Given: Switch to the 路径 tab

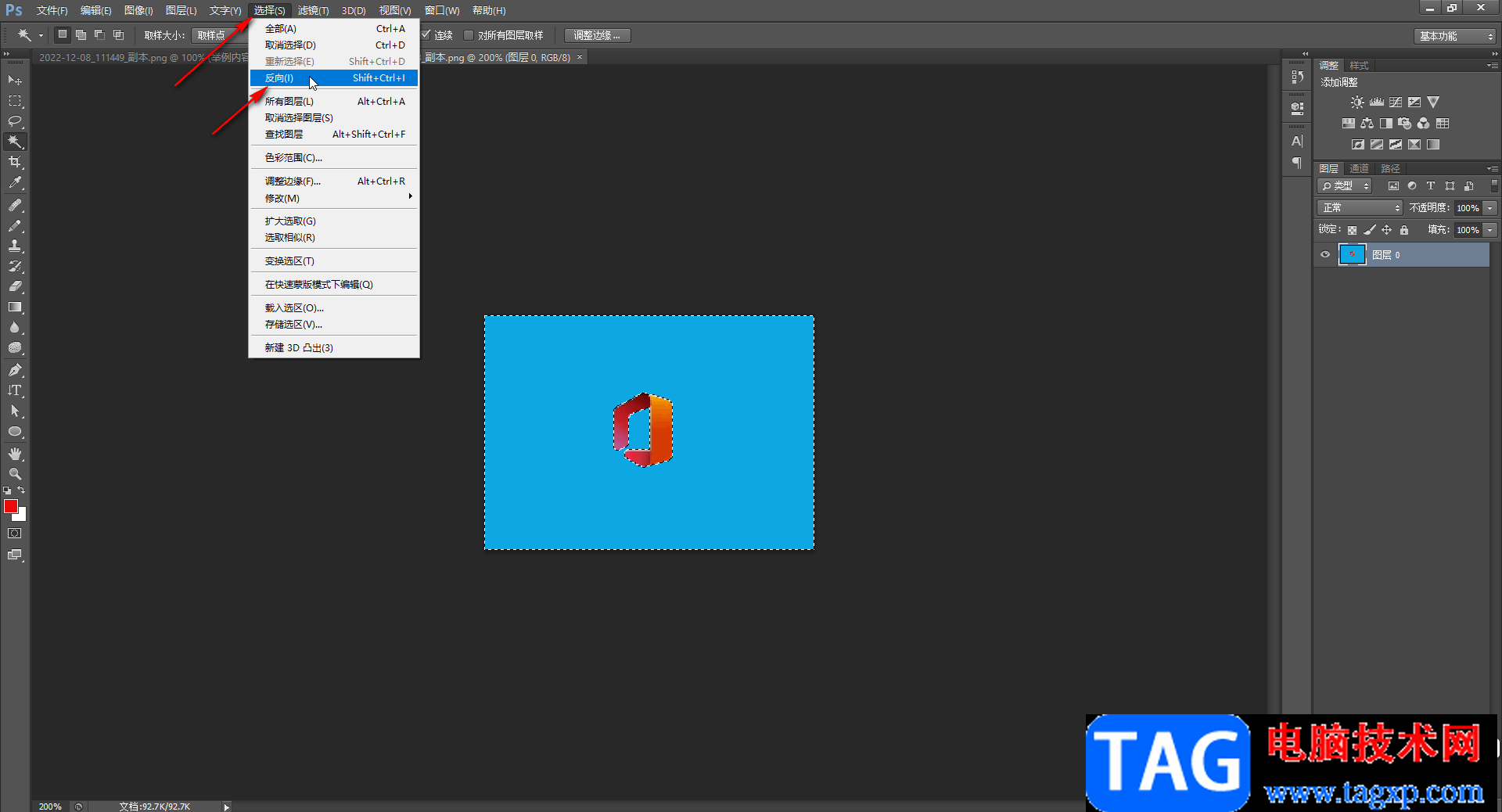Looking at the screenshot, I should coord(1390,169).
